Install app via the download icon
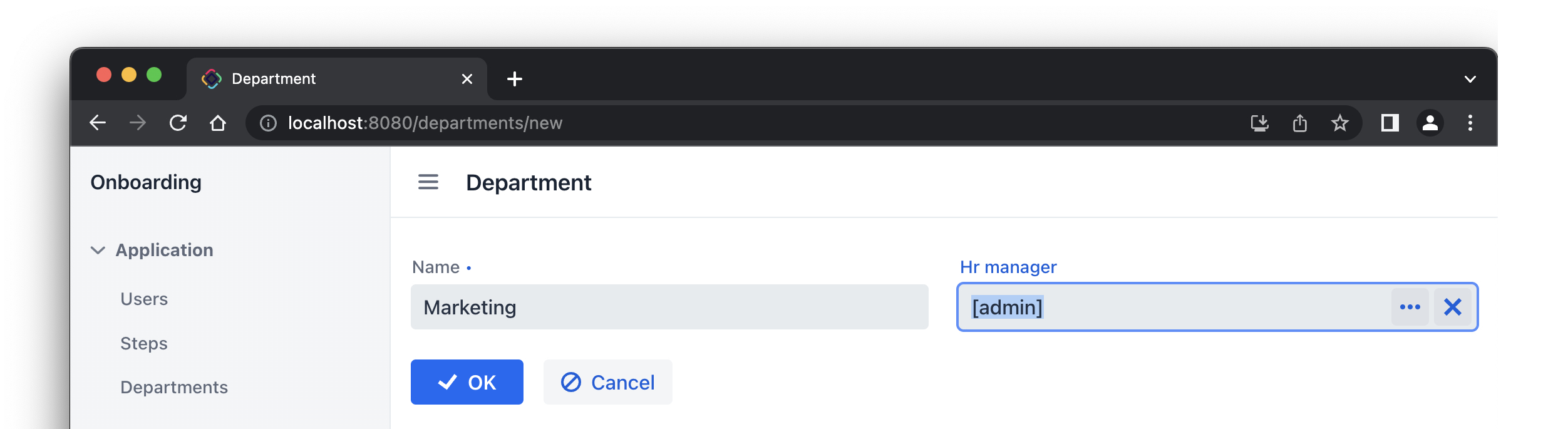The image size is (1568, 429). click(1259, 123)
